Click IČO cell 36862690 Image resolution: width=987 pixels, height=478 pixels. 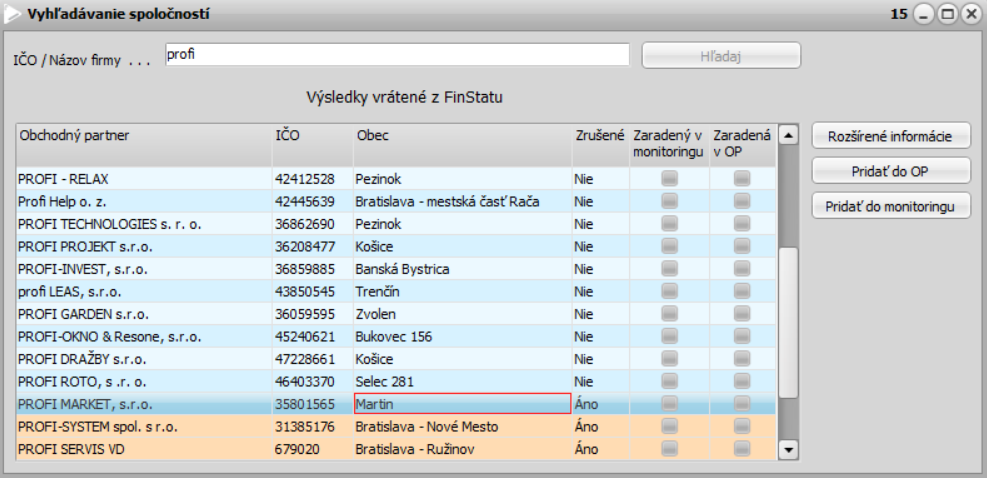coord(313,224)
